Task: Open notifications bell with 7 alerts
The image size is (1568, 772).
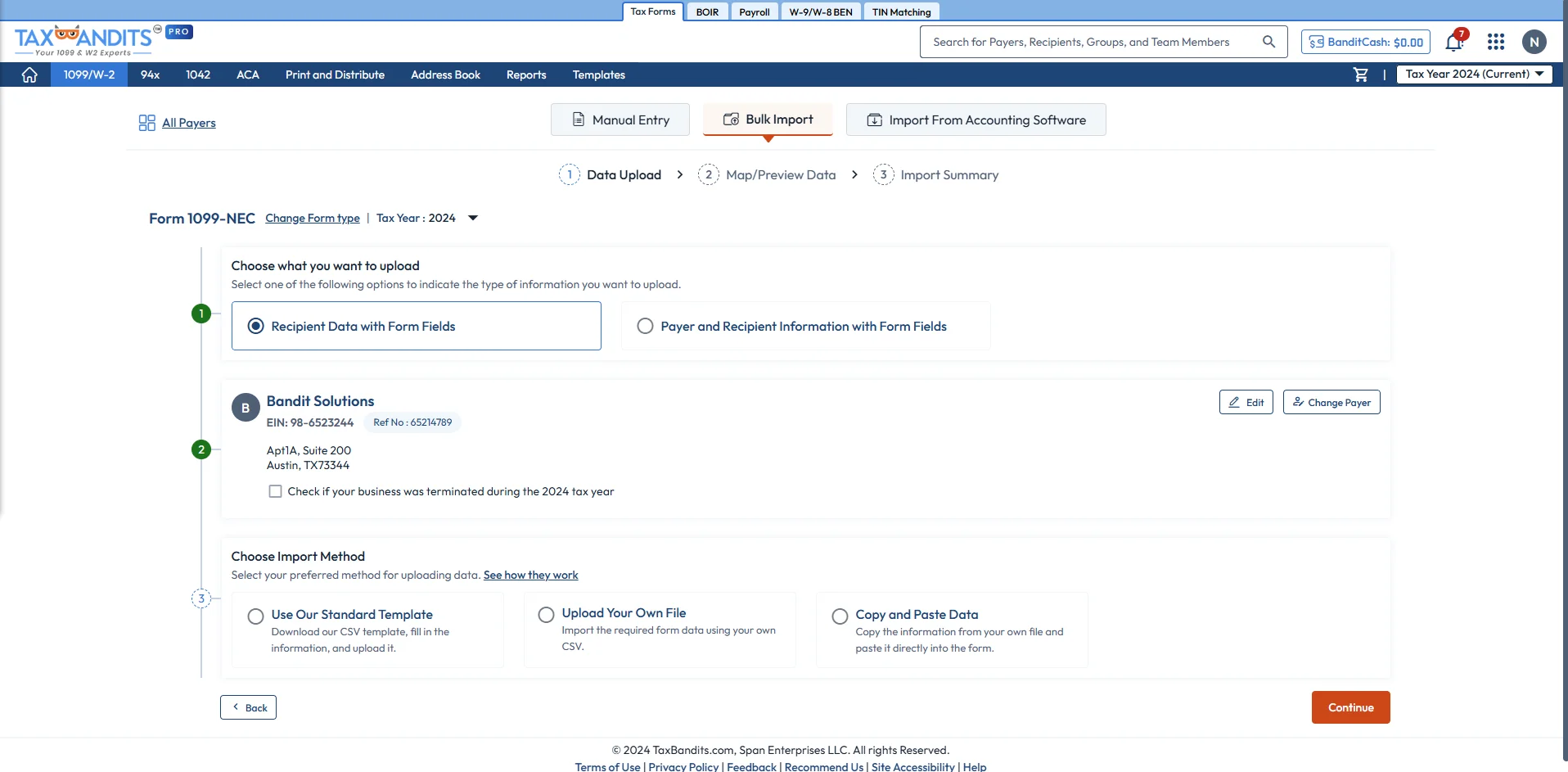Action: pos(1455,41)
